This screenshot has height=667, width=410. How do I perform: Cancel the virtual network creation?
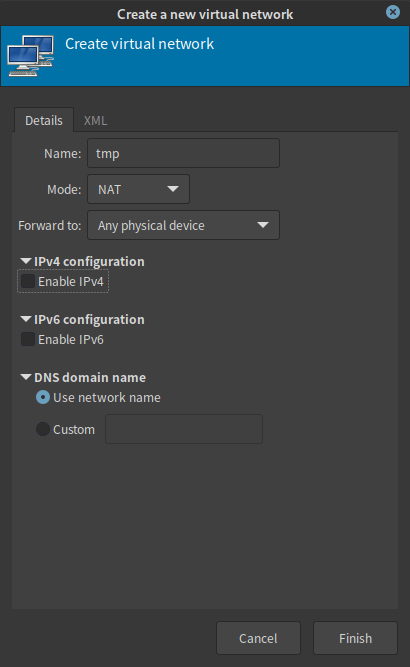[x=258, y=638]
